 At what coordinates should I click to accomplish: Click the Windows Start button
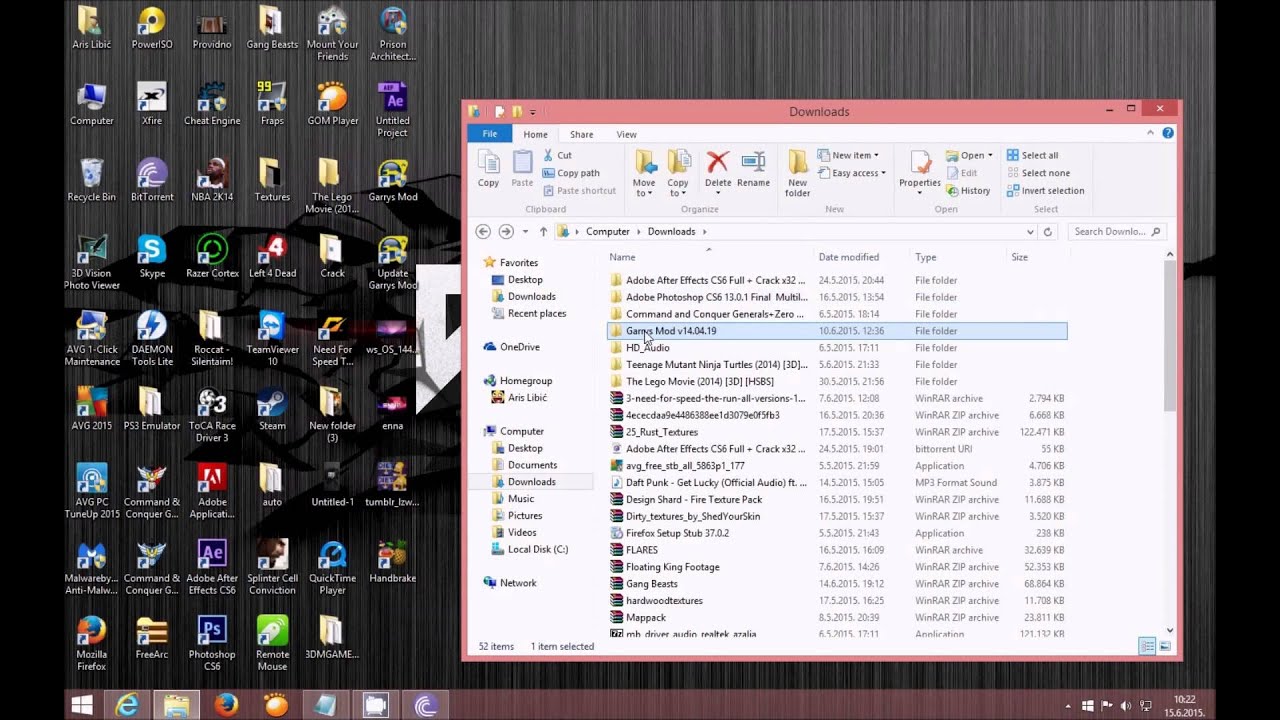[x=82, y=705]
